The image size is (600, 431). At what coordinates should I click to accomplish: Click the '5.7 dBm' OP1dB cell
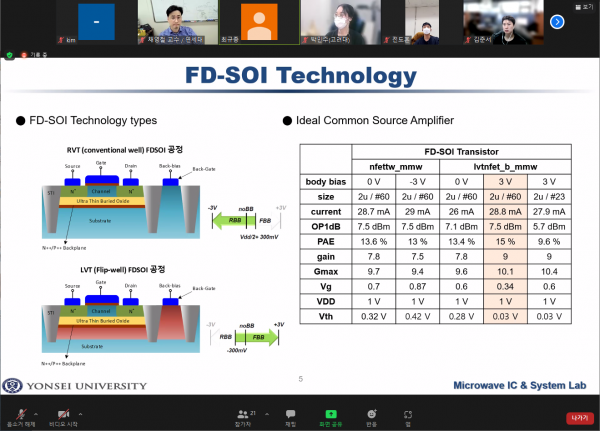[x=549, y=227]
